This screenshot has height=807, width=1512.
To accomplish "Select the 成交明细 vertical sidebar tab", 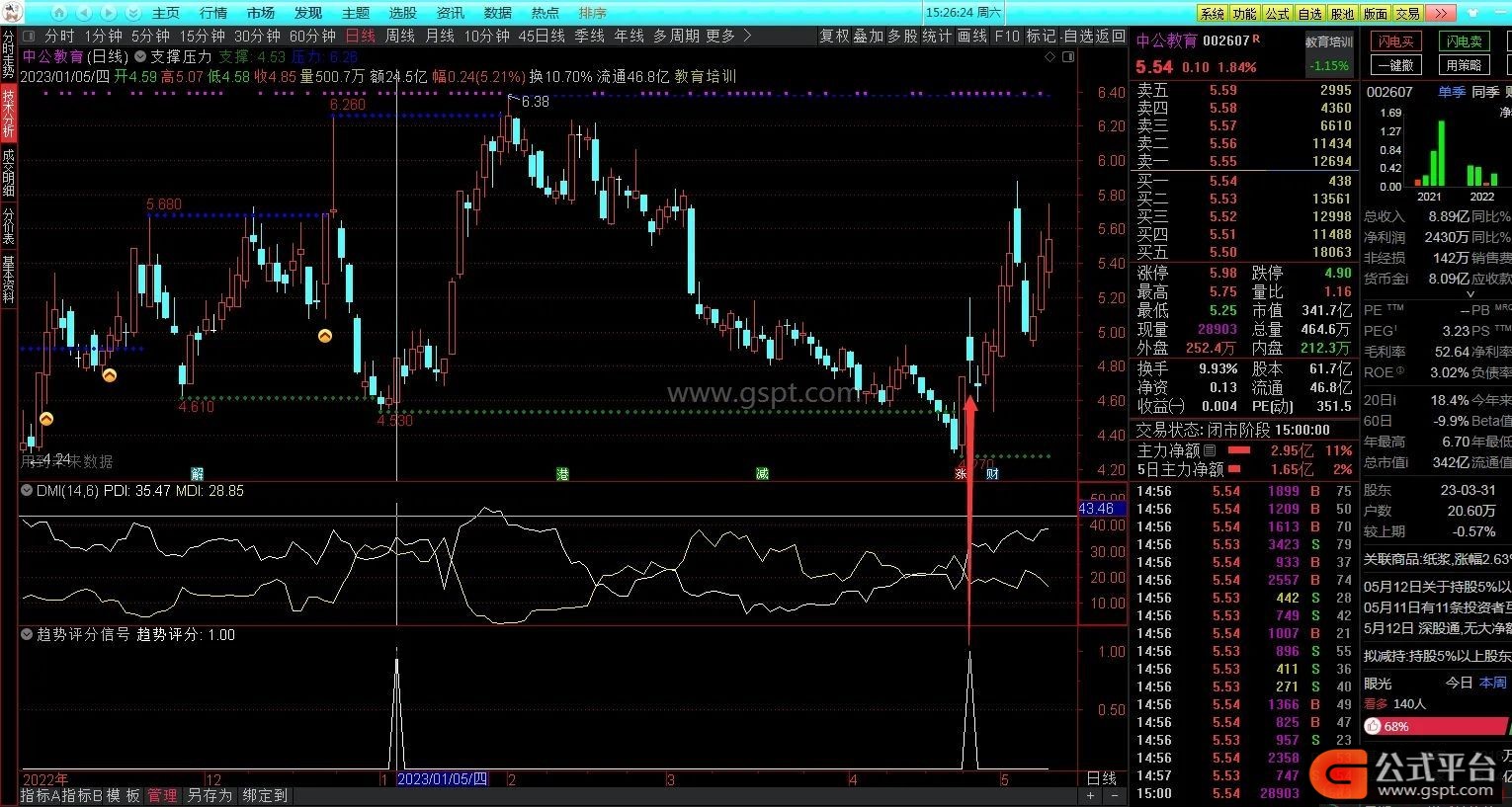I will coord(8,172).
